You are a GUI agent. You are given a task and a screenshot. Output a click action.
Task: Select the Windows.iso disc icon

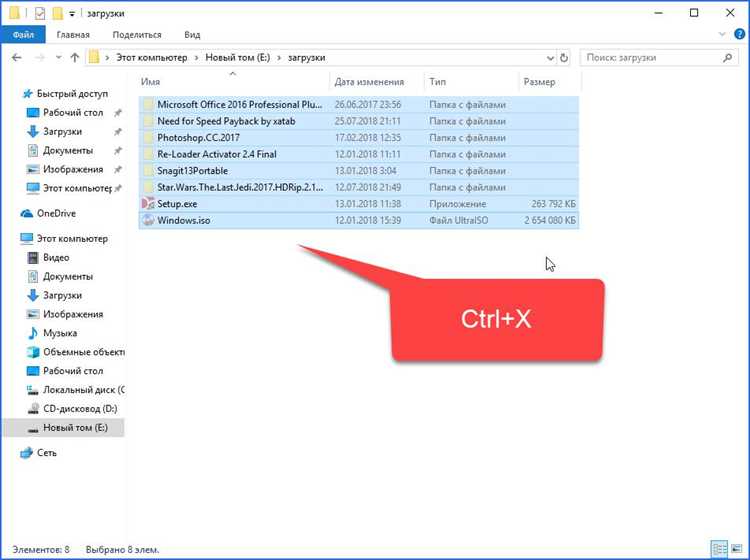[x=148, y=220]
